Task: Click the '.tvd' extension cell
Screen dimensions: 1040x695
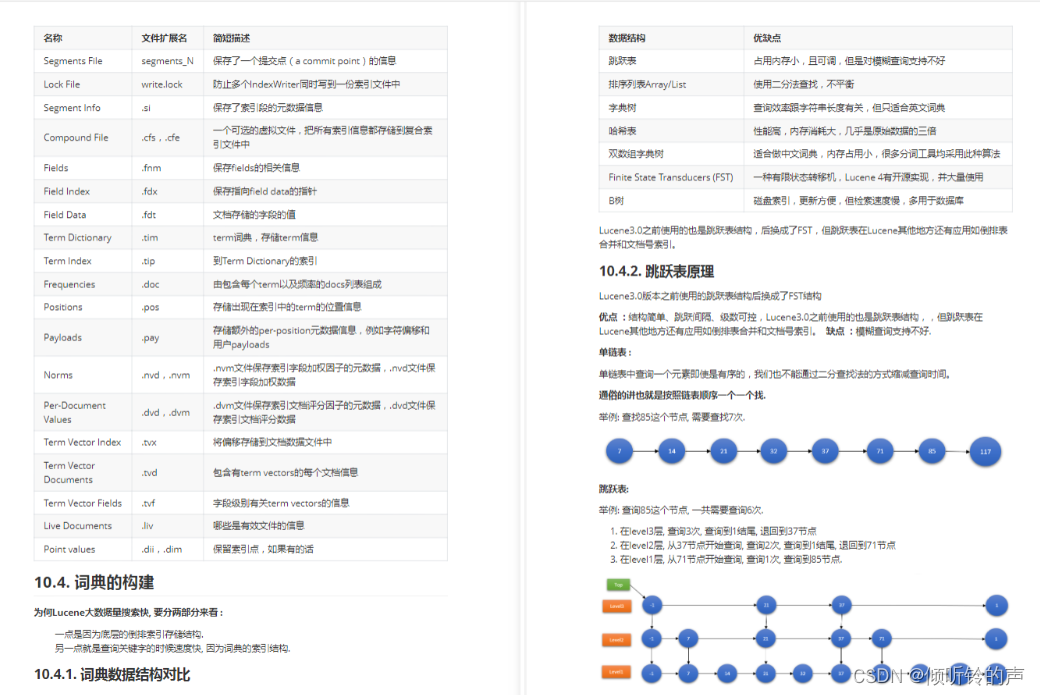Action: 167,472
